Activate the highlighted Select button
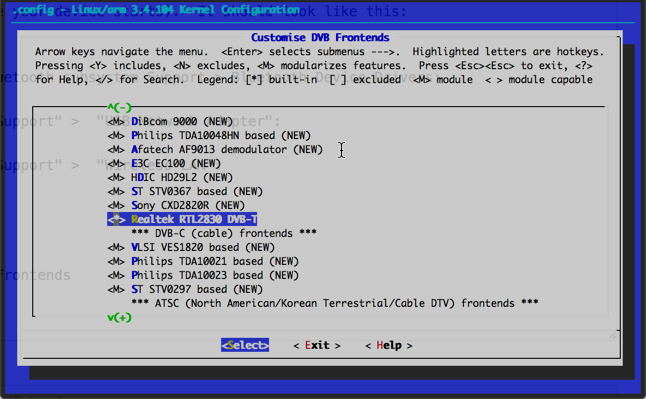Viewport: 646px width, 399px height. [245, 345]
